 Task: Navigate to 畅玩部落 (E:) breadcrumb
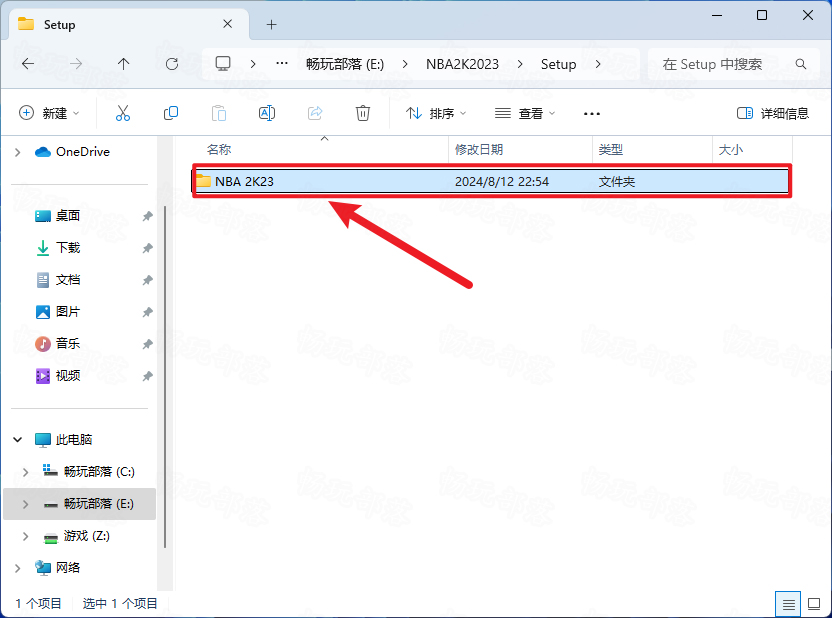click(345, 64)
